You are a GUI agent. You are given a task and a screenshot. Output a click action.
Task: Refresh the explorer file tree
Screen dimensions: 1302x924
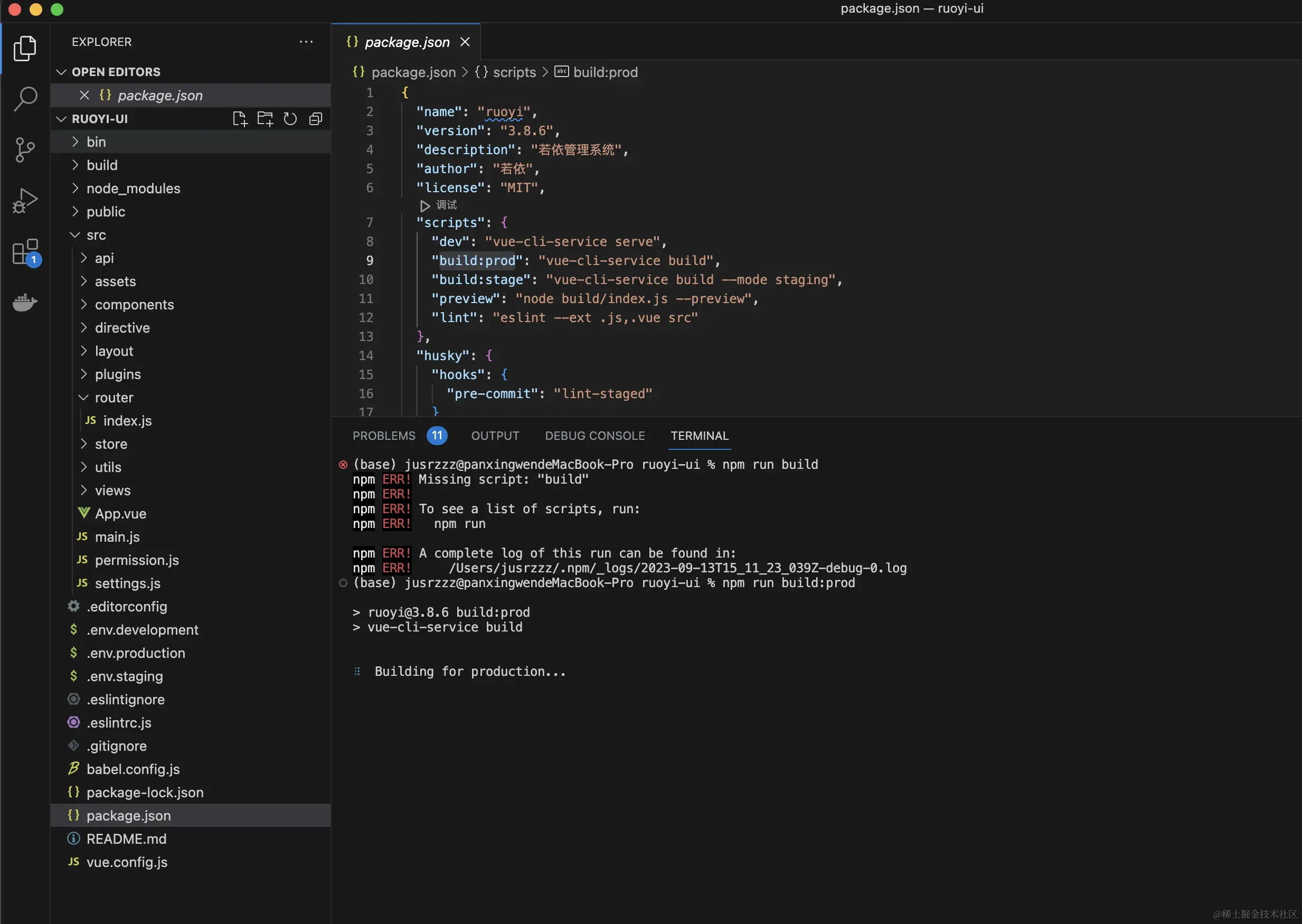click(290, 119)
